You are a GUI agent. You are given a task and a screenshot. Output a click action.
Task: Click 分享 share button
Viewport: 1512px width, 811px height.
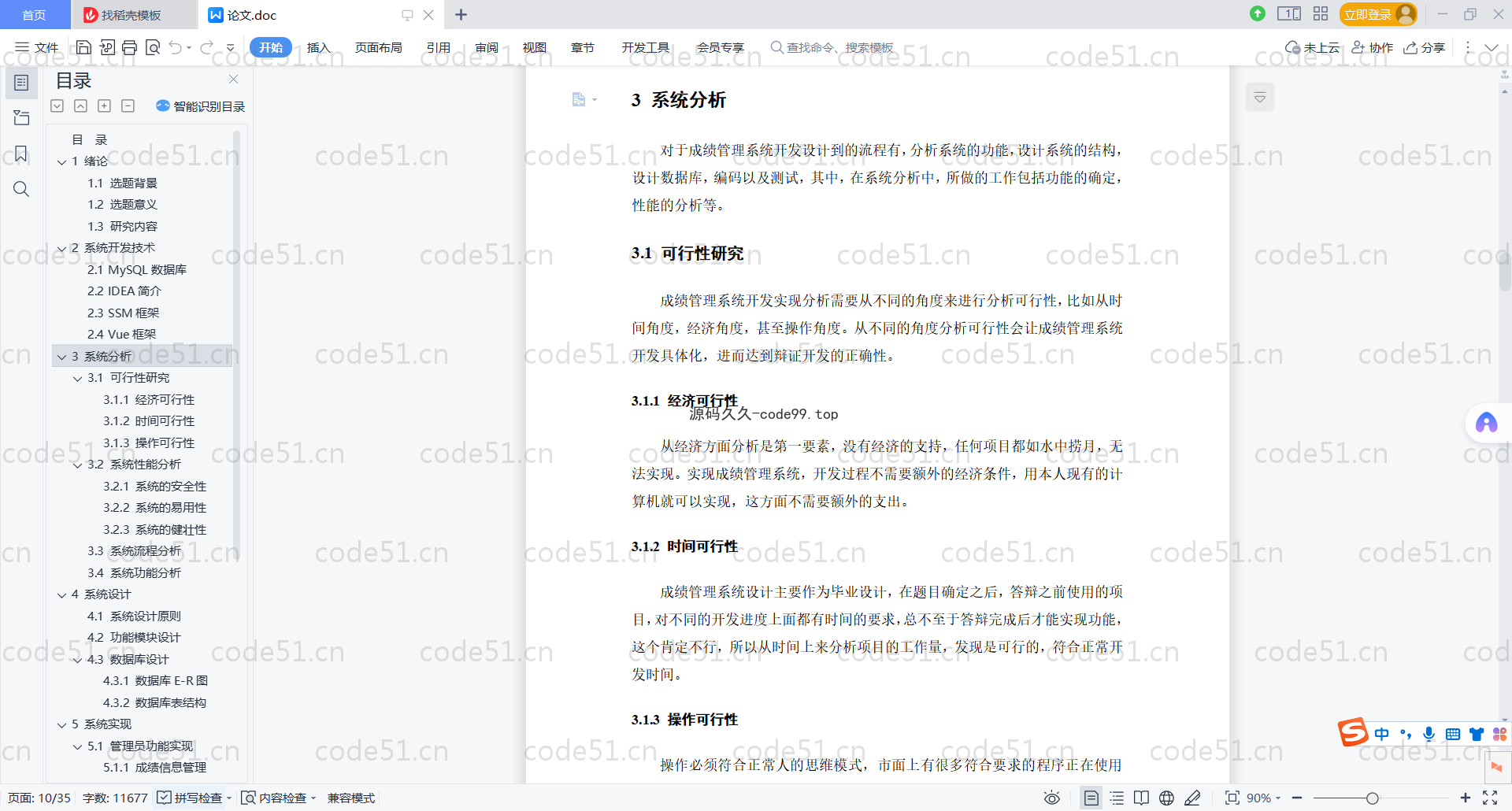click(1425, 47)
